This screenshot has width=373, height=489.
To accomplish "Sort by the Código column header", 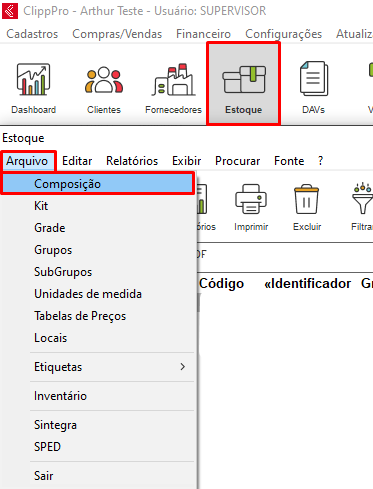I will [x=221, y=284].
